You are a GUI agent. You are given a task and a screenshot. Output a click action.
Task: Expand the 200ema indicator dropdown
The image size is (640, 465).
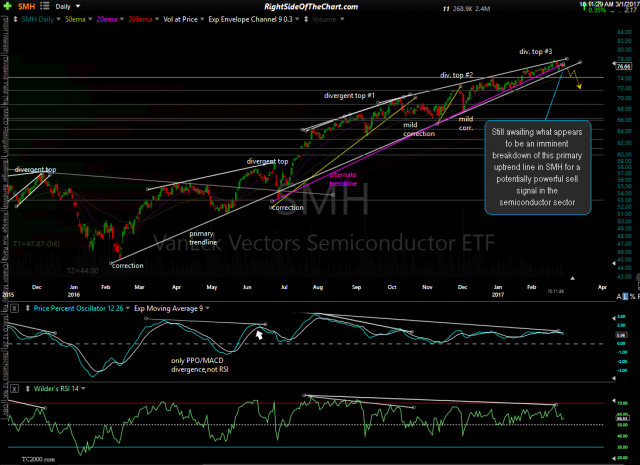pos(156,32)
